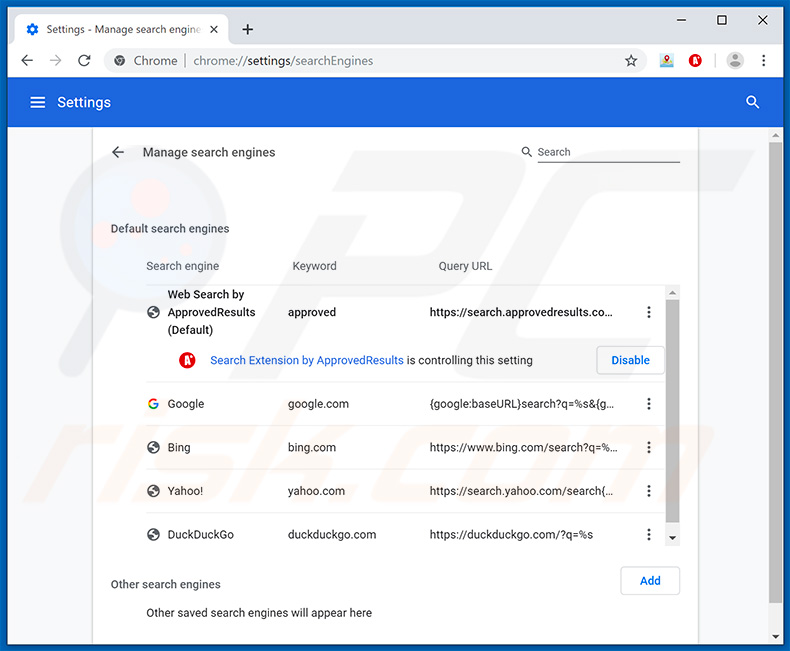Image resolution: width=790 pixels, height=651 pixels.
Task: Click the ApprovedResults extension icon beside controlling notice
Action: (187, 360)
